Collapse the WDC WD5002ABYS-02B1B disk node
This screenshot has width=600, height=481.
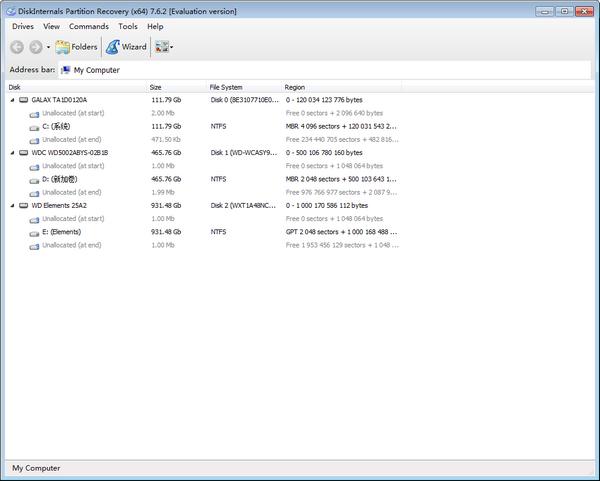[12, 153]
